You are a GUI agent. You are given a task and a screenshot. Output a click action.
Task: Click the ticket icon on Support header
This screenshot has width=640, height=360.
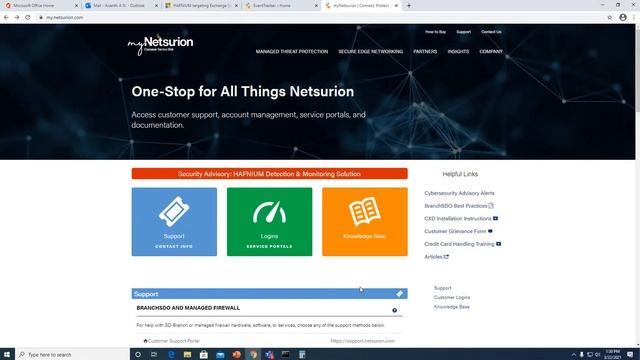pos(400,294)
